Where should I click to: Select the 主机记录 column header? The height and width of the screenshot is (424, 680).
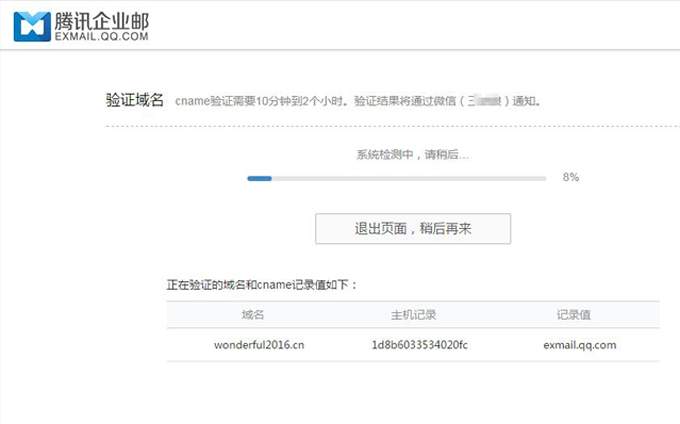coord(412,314)
